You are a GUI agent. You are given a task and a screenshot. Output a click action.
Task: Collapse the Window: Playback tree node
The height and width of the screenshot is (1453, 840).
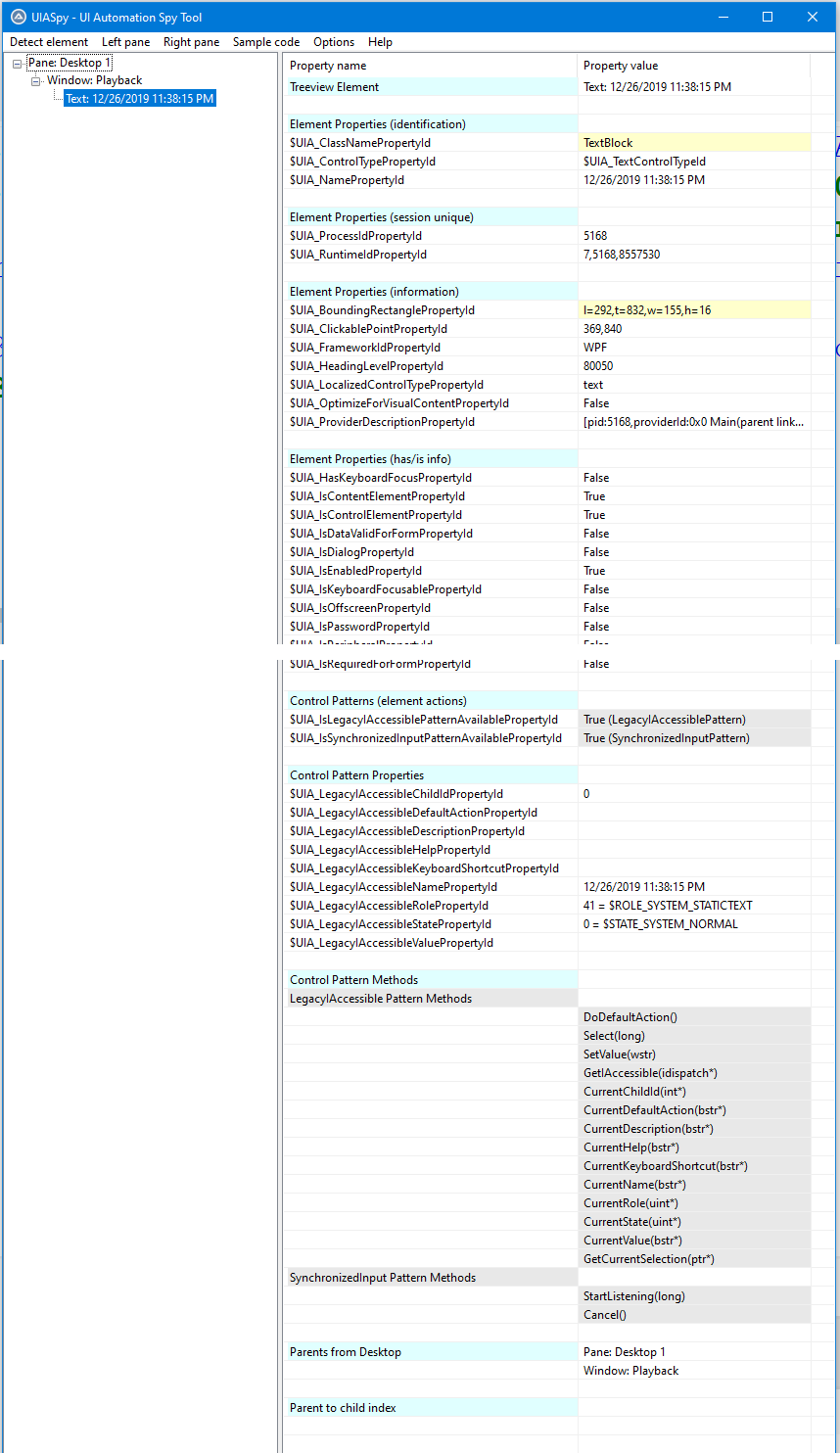point(36,81)
